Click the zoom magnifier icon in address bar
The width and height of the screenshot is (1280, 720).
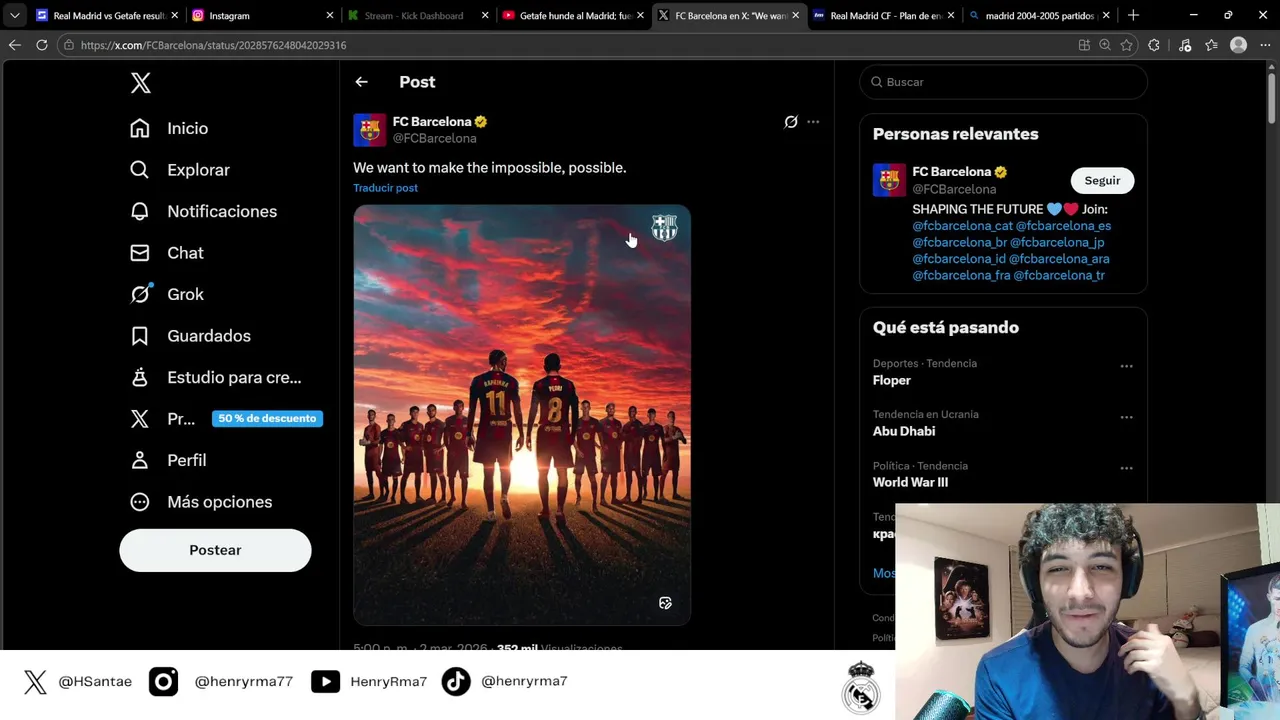click(1105, 45)
